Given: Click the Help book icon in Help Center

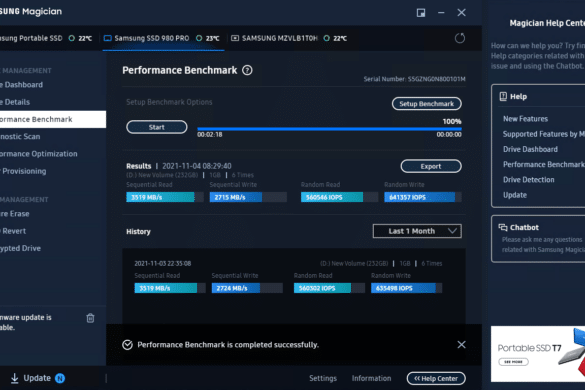Looking at the screenshot, I should tap(503, 96).
